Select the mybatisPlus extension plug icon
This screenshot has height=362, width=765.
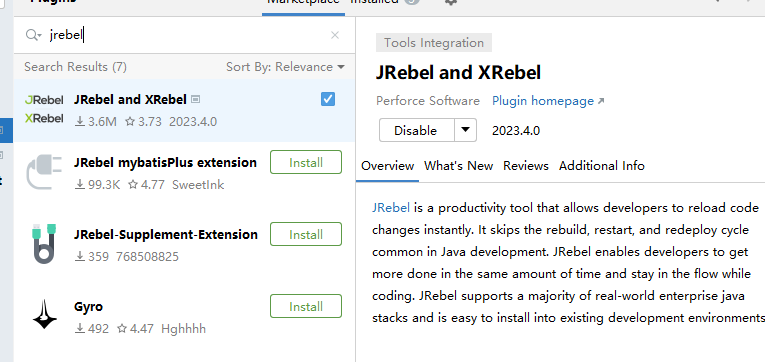(x=44, y=172)
